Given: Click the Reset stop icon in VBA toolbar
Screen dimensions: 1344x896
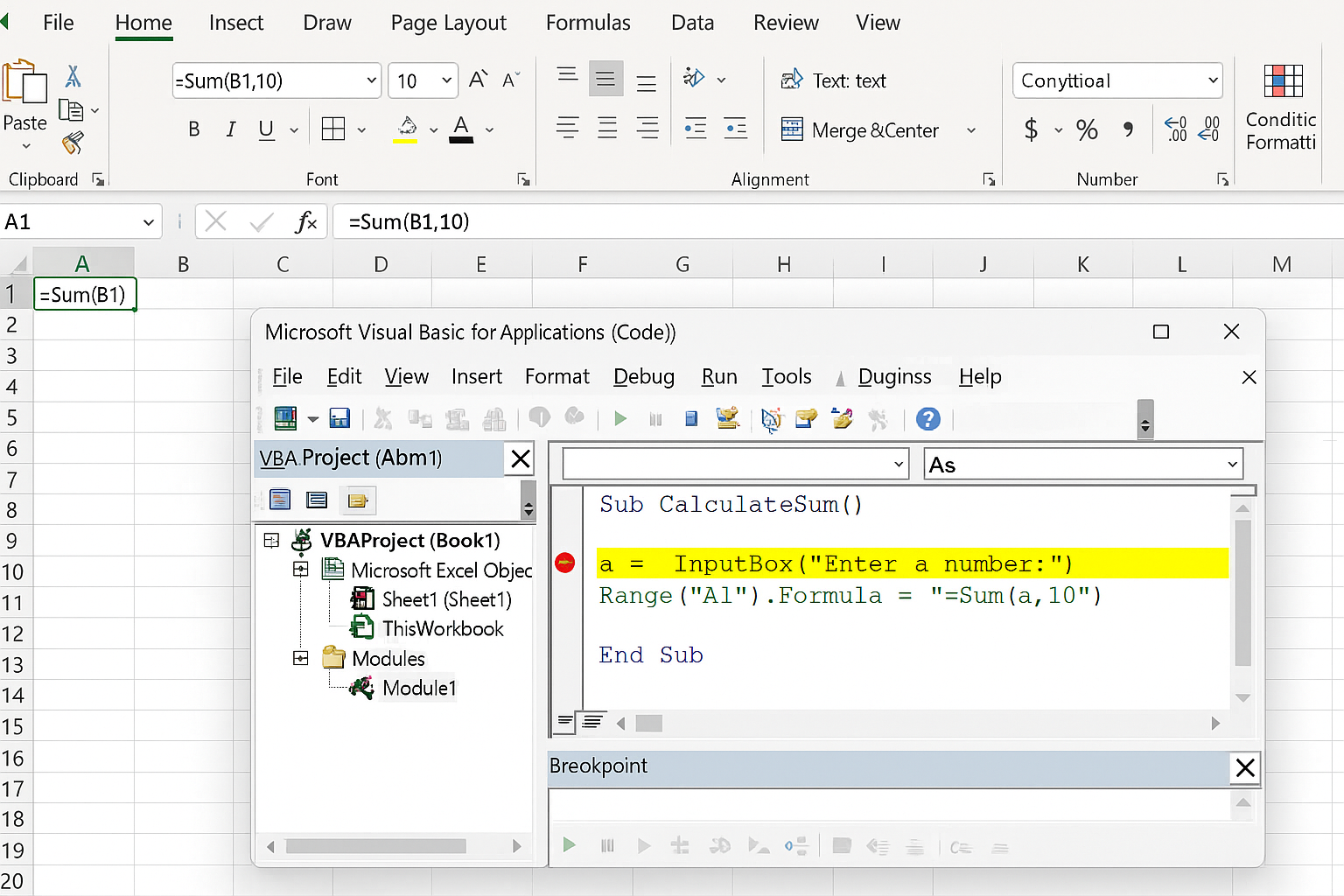Looking at the screenshot, I should [691, 419].
